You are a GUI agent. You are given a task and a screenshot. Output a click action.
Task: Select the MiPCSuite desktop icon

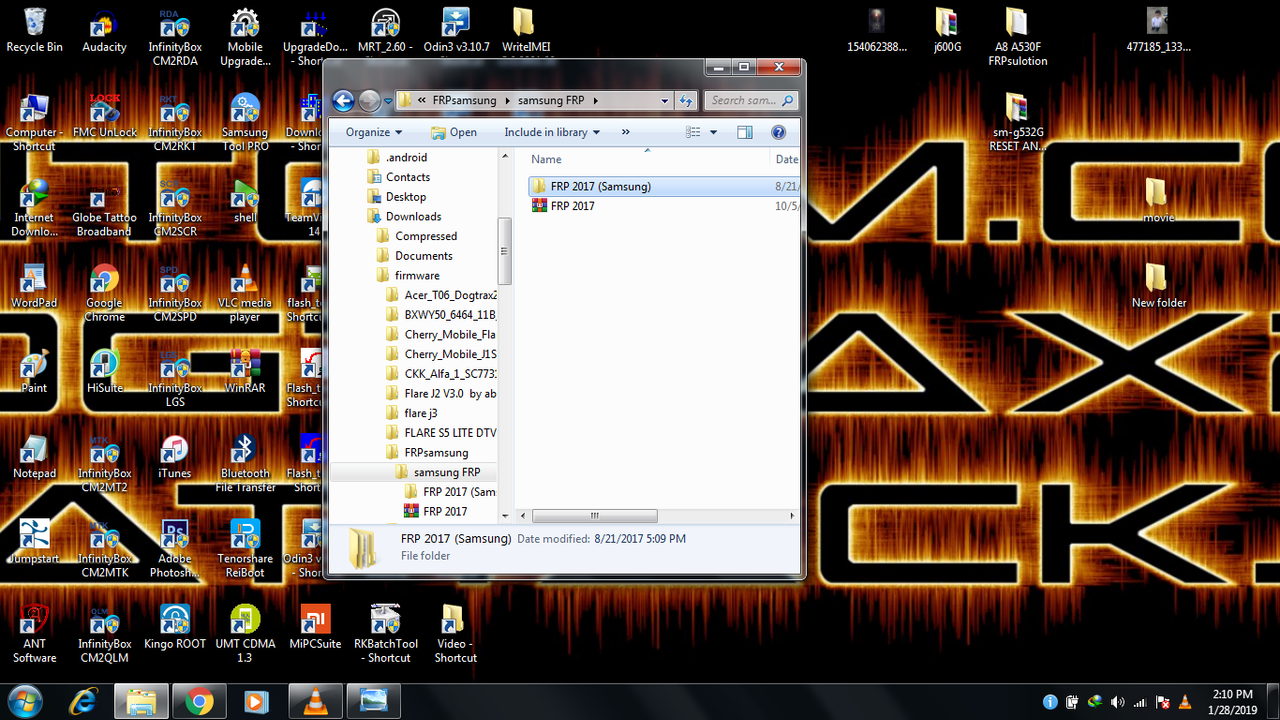(315, 628)
